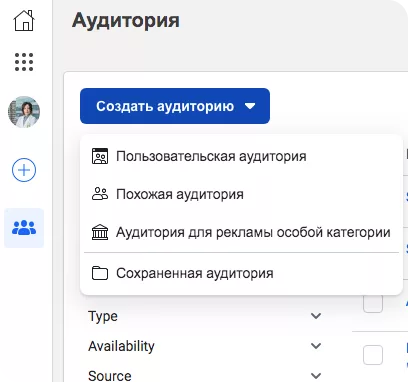Choose Пользовательская аудитория menu entry
The width and height of the screenshot is (408, 382).
pyautogui.click(x=241, y=156)
